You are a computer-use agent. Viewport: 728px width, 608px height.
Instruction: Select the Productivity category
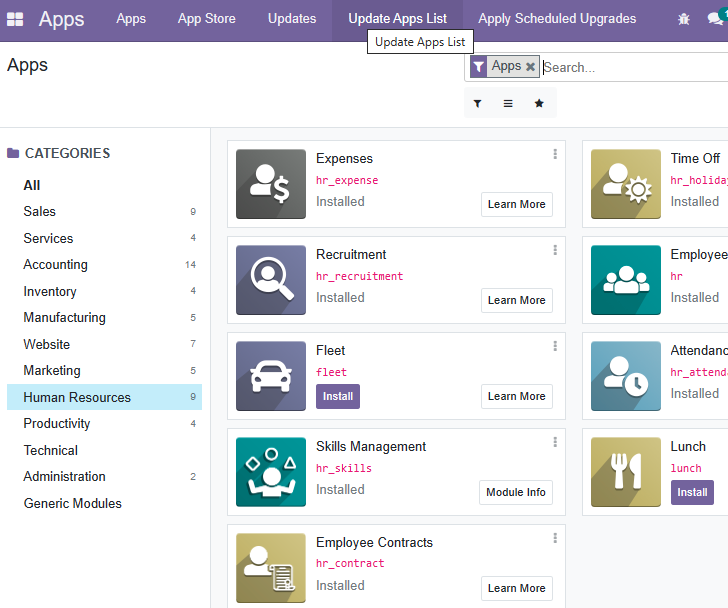point(104,423)
